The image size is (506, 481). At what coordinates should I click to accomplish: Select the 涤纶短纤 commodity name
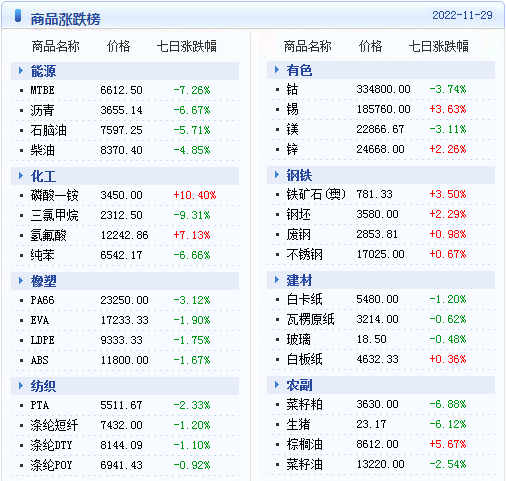point(54,425)
